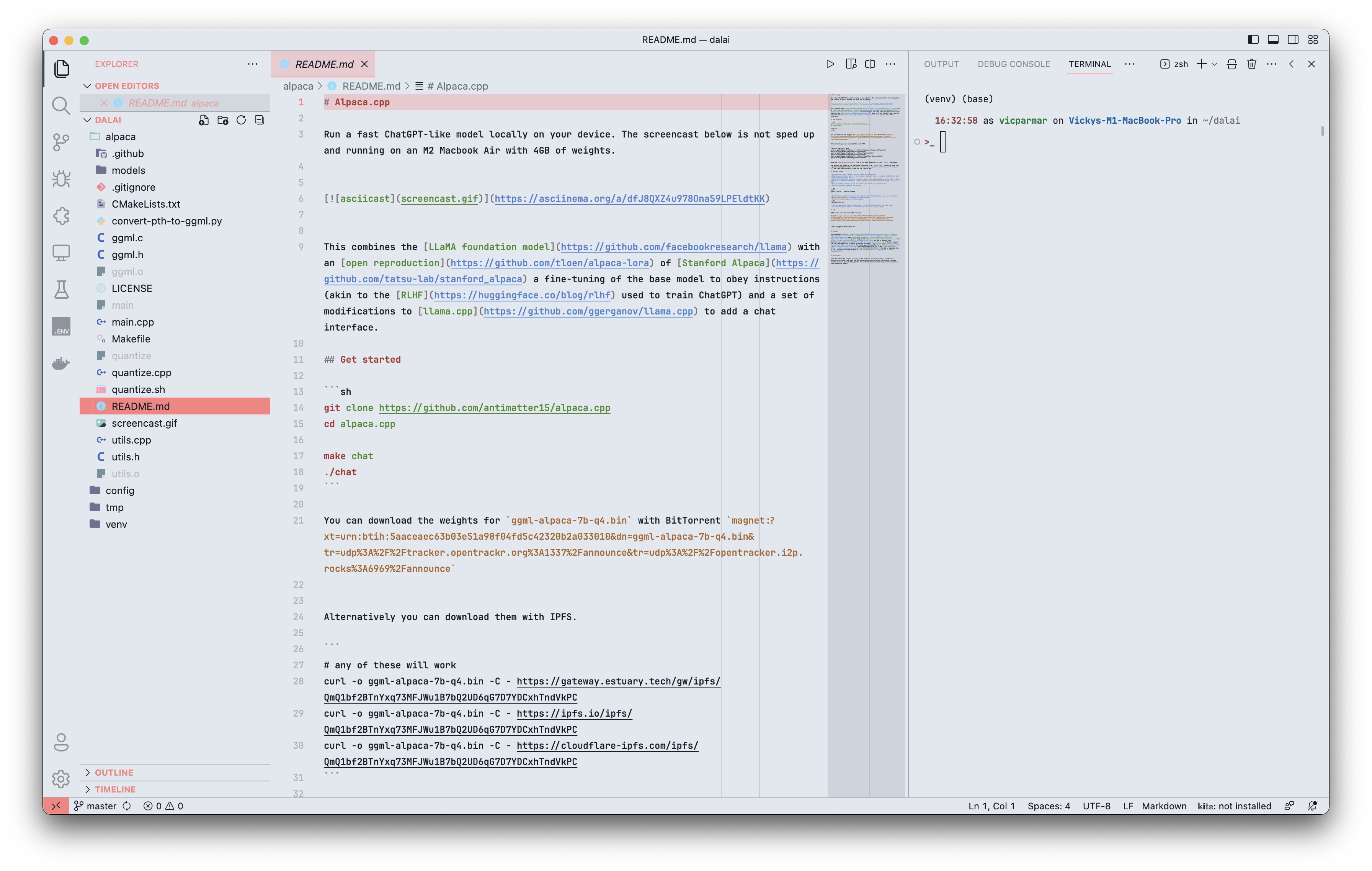
Task: Expand the config folder
Action: (x=174, y=490)
